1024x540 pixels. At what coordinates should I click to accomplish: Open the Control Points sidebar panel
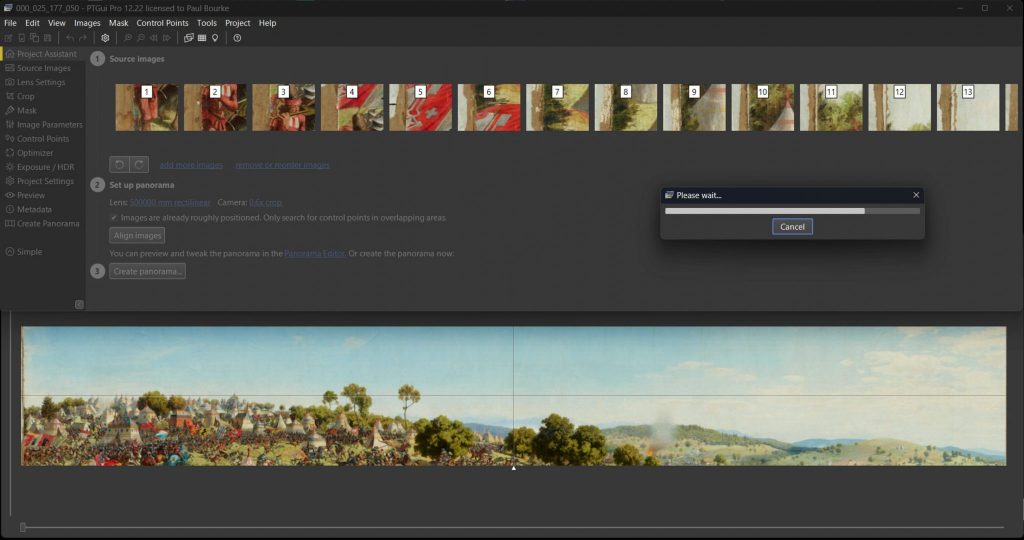(x=42, y=139)
